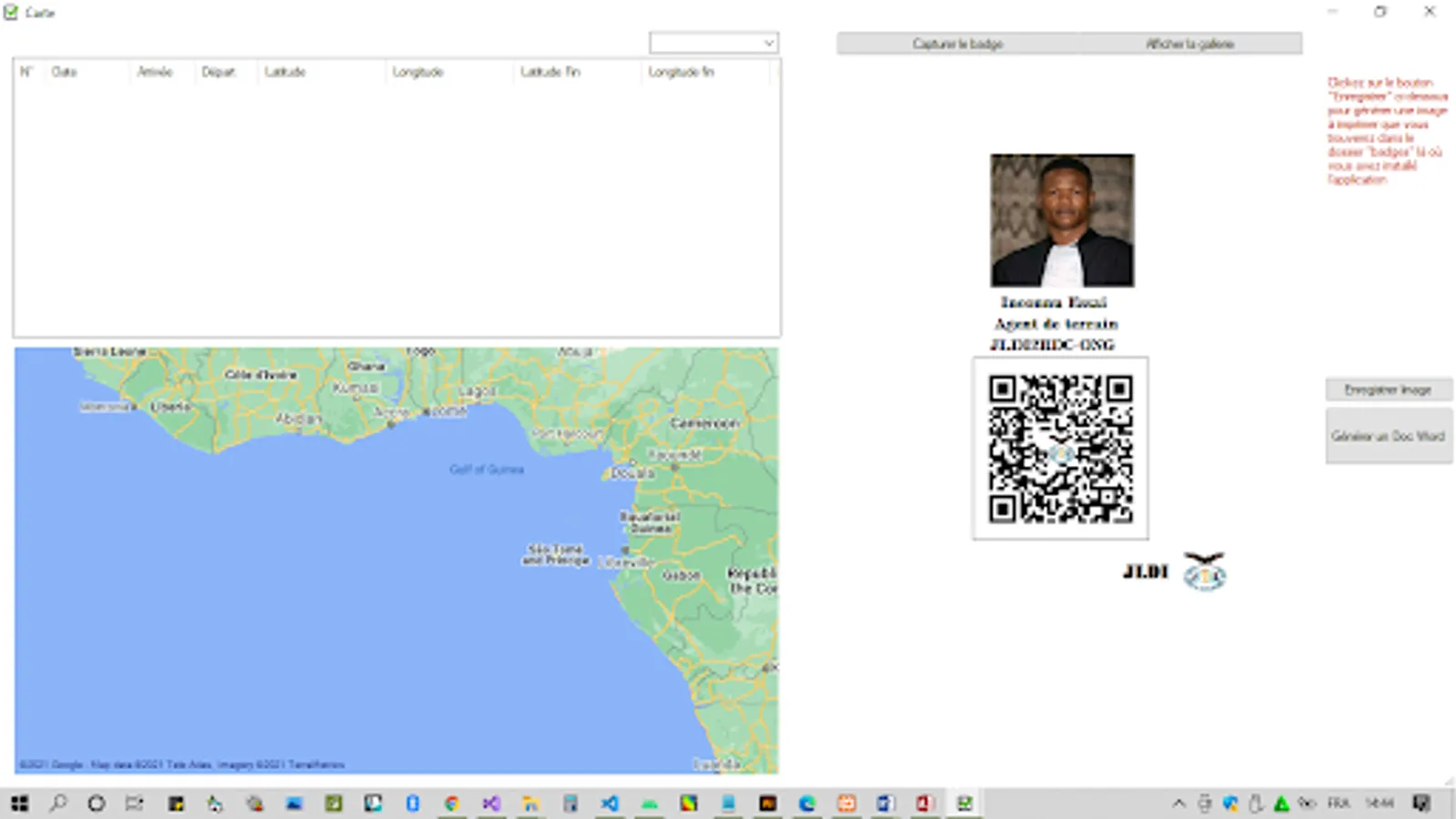Sort by the N° column header
Image resolution: width=1456 pixels, height=819 pixels.
(x=27, y=72)
